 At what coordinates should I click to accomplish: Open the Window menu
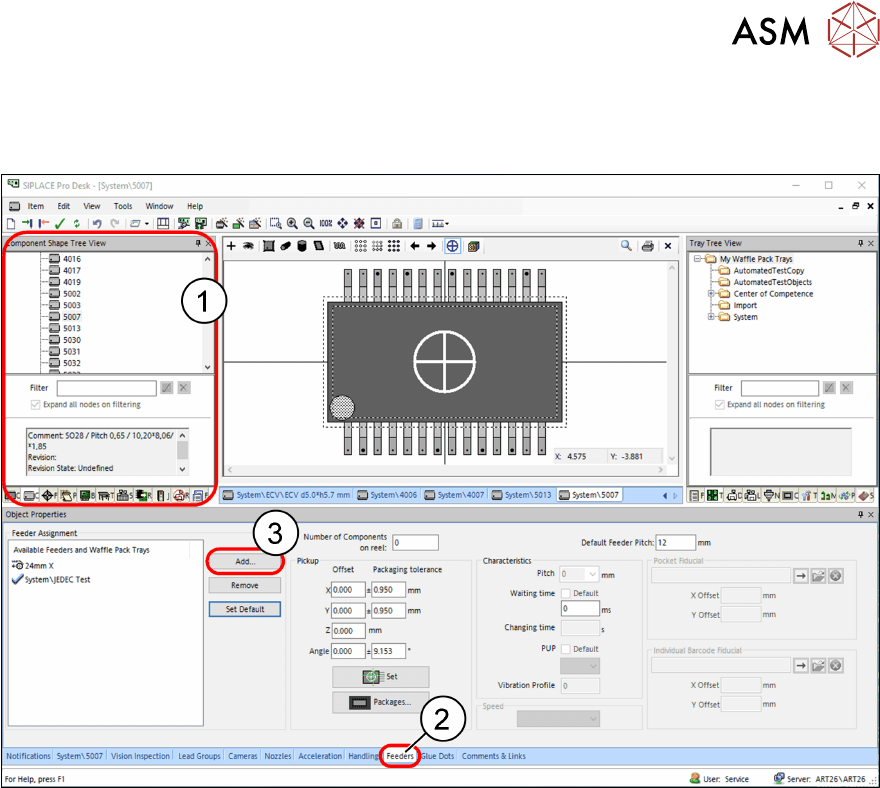(x=159, y=206)
